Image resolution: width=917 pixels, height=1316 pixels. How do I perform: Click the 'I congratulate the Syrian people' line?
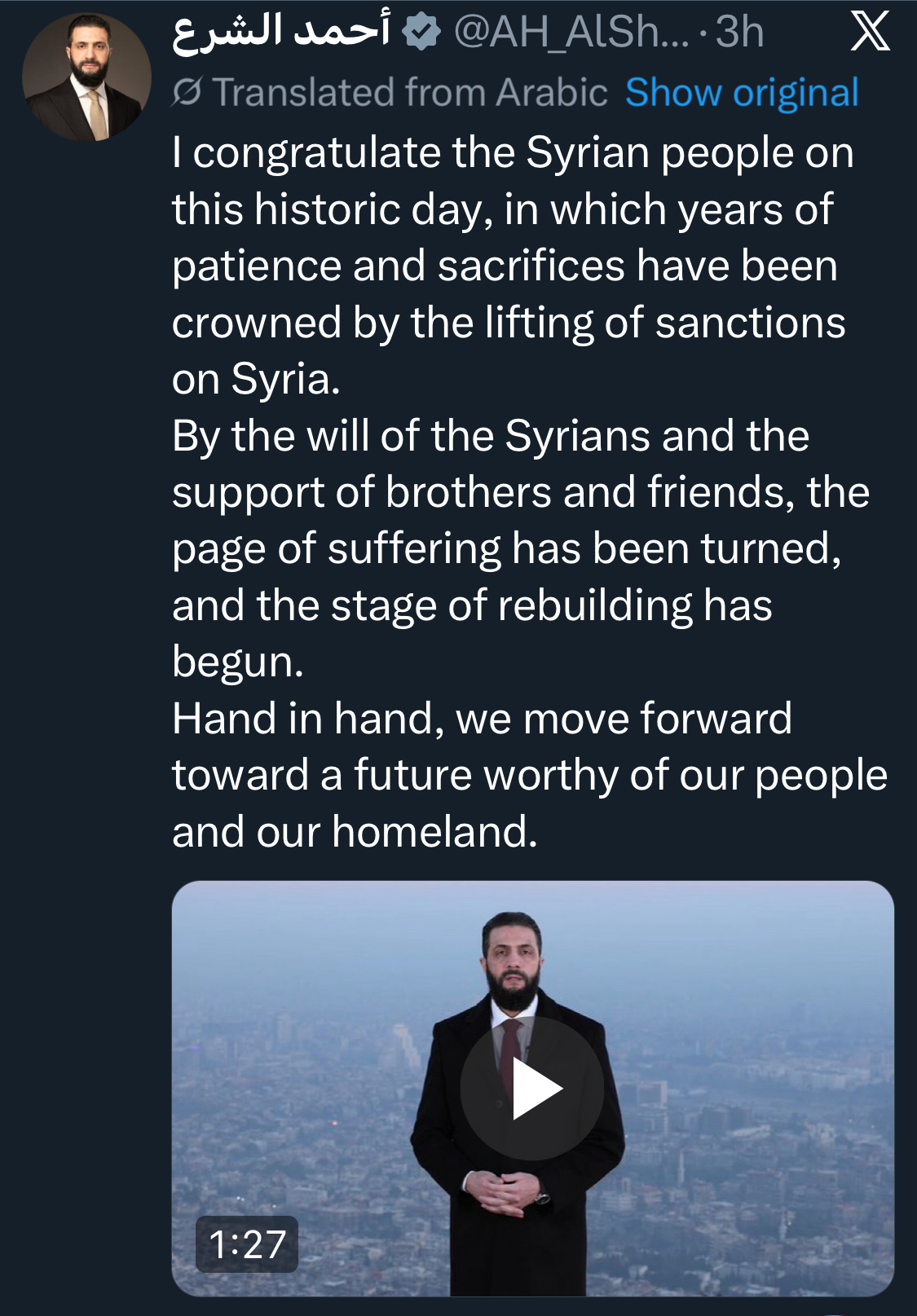(513, 152)
